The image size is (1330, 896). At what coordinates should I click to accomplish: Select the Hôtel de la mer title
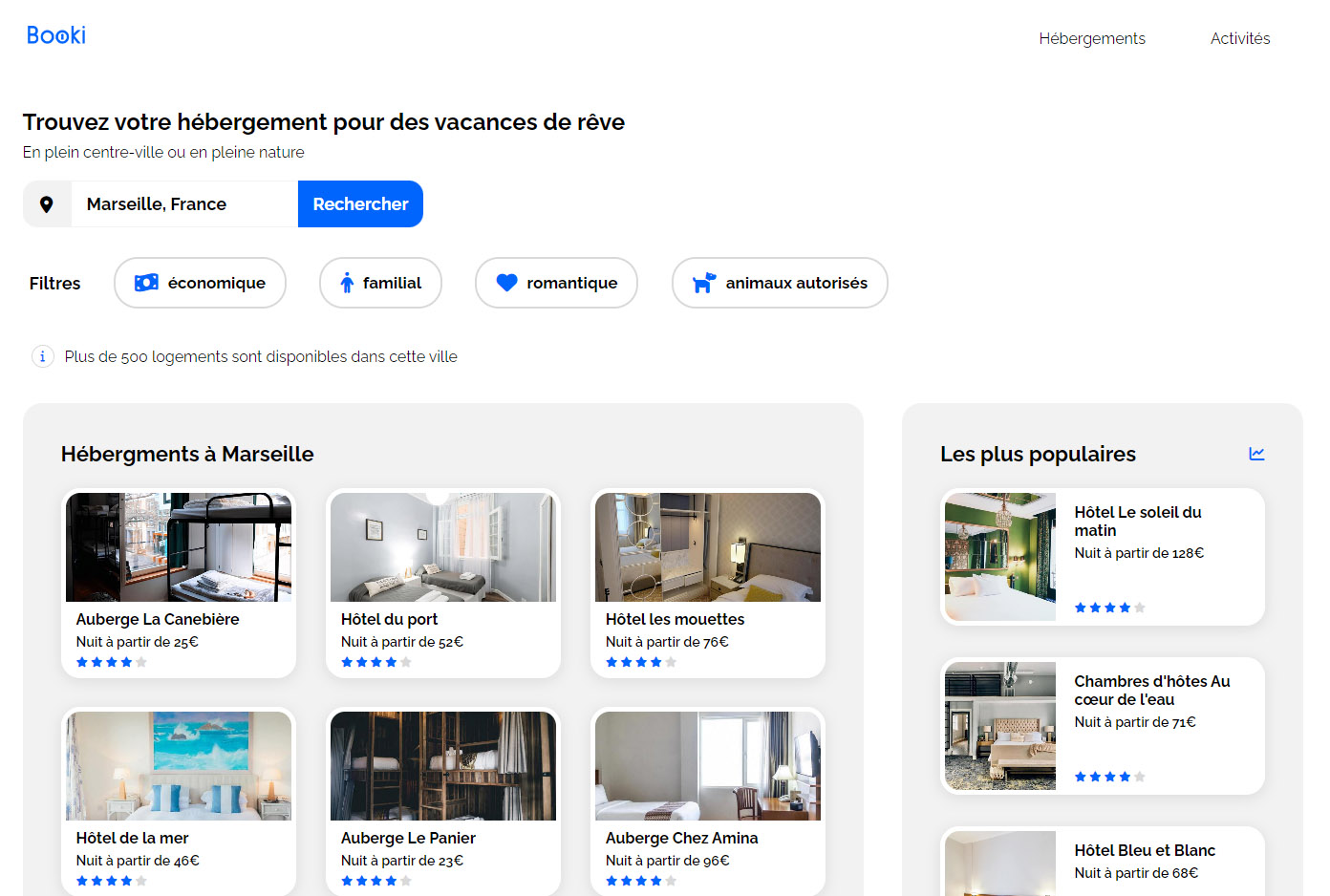pyautogui.click(x=132, y=838)
